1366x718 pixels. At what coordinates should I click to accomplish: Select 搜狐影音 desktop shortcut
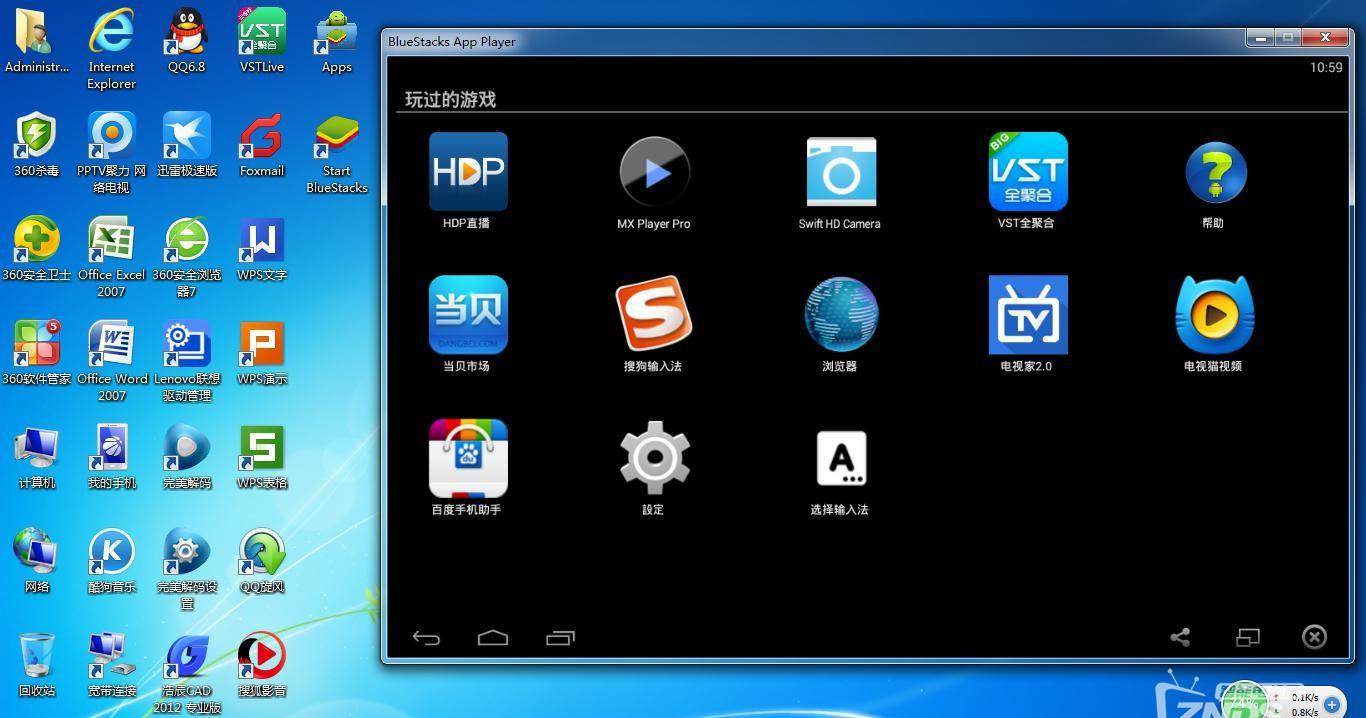click(262, 664)
